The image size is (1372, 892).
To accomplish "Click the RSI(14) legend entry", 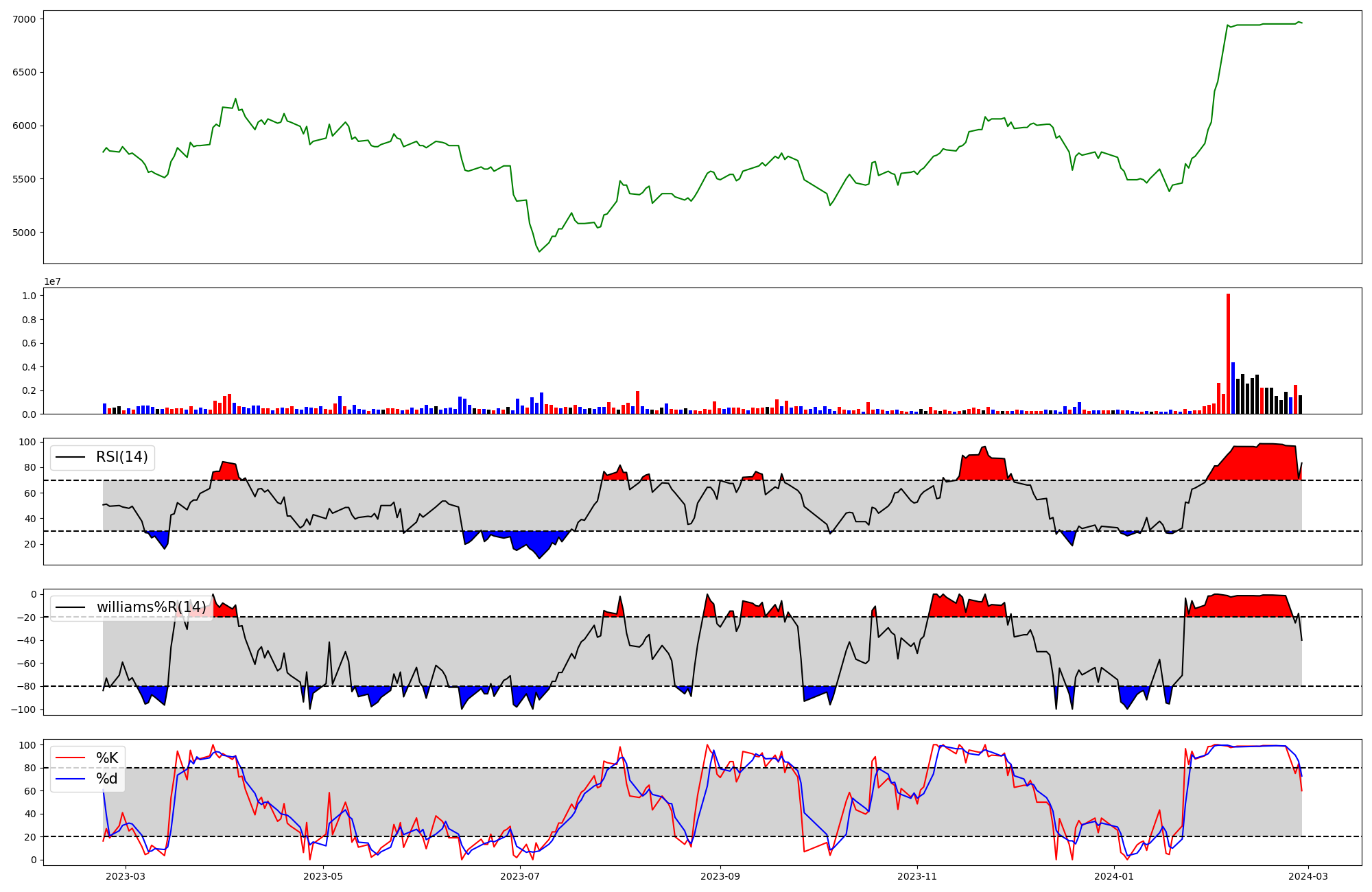I will [x=121, y=457].
